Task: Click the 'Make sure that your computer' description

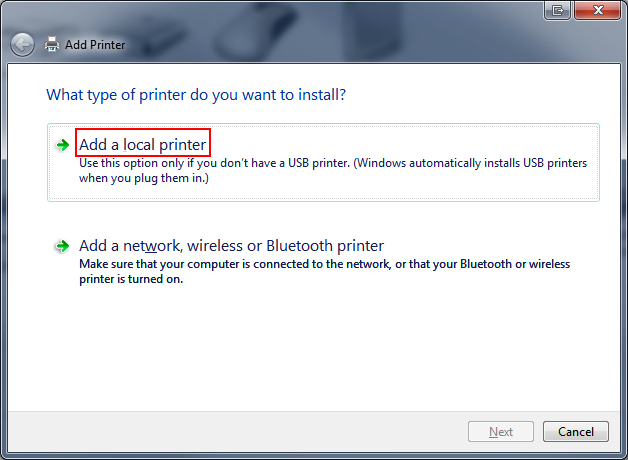Action: [324, 264]
